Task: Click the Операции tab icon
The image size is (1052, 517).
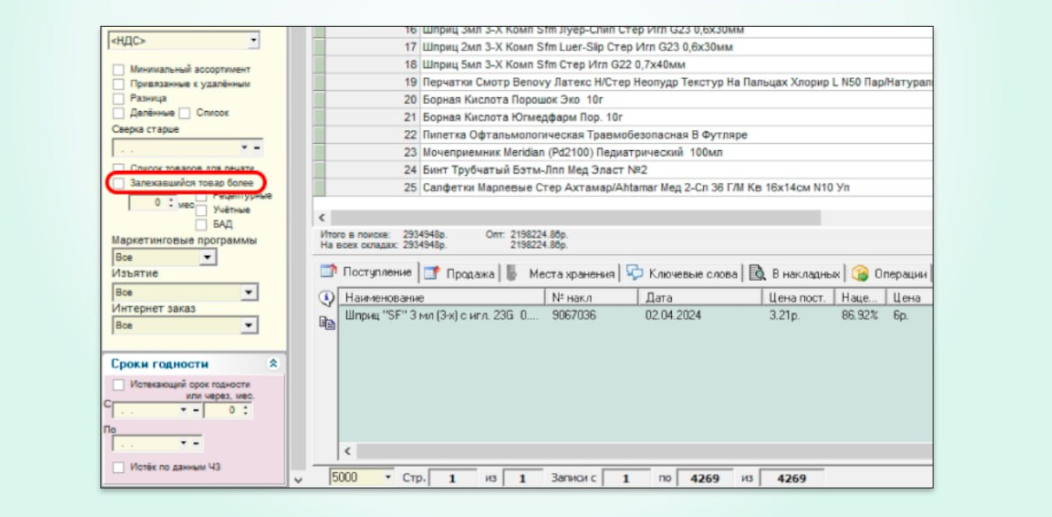Action: coord(859,273)
